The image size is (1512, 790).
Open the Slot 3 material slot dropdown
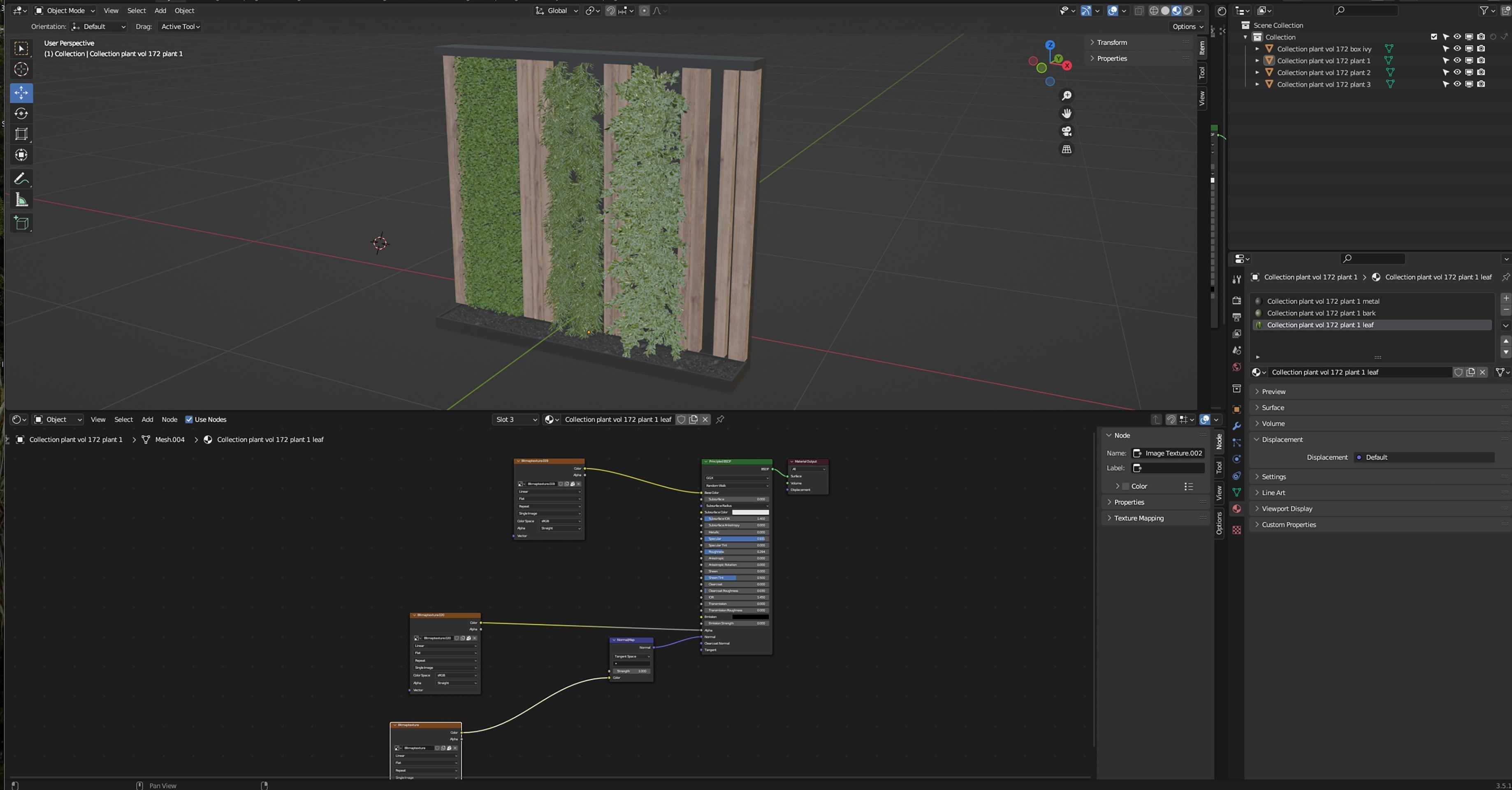point(515,419)
